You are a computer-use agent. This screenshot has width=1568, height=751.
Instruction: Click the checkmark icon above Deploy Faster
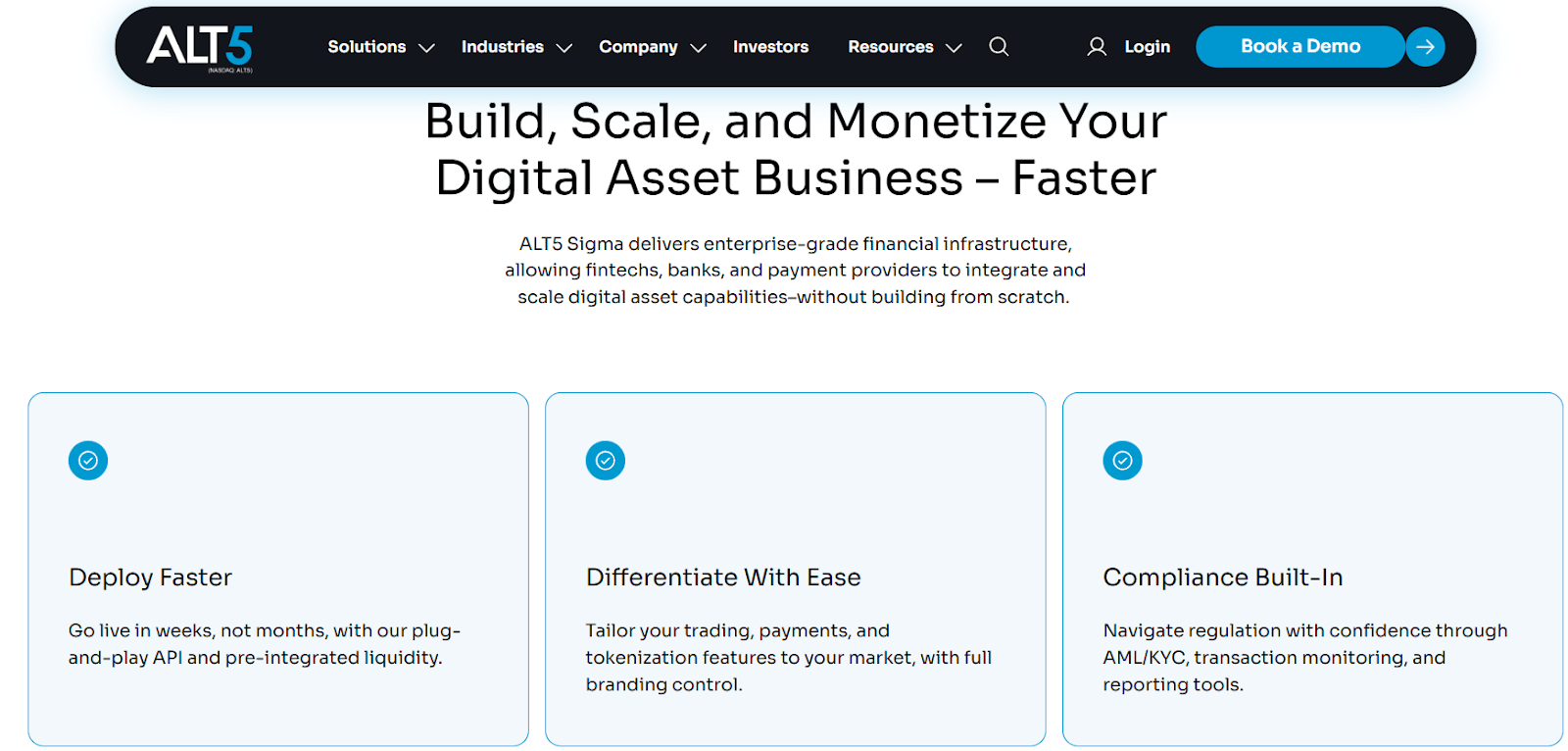pyautogui.click(x=88, y=461)
